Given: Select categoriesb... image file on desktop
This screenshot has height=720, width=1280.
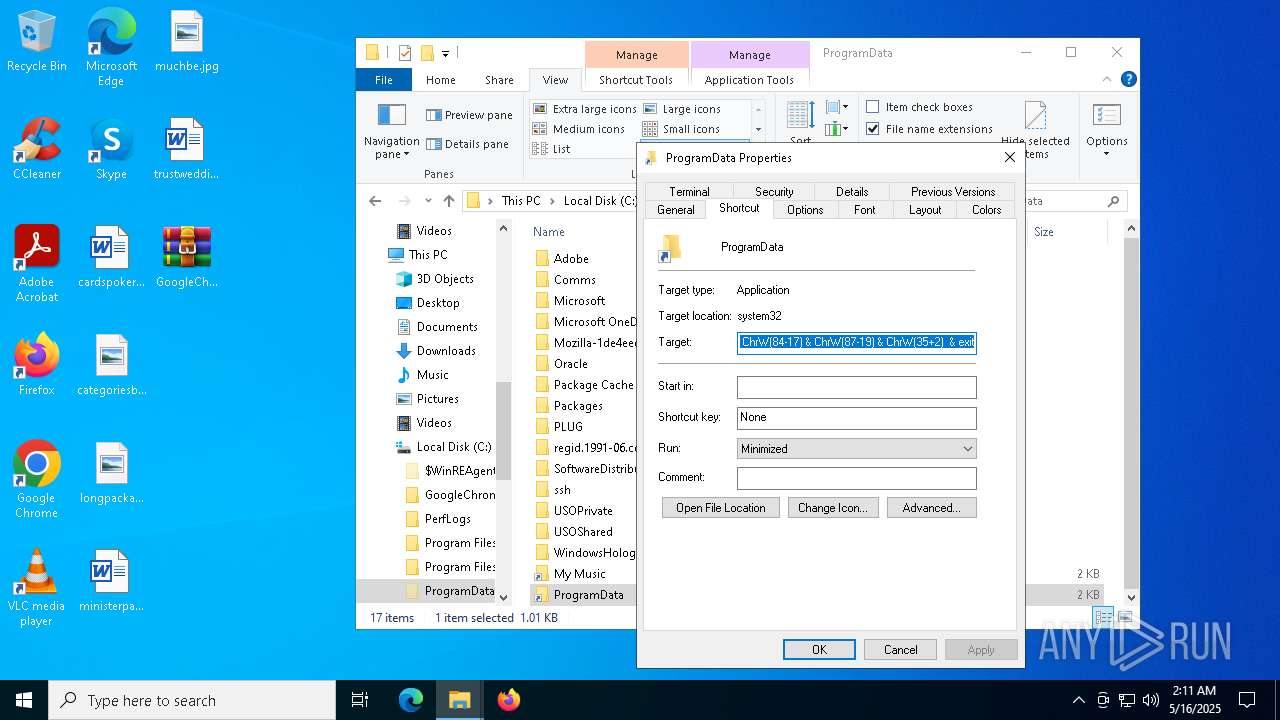Looking at the screenshot, I should coord(111,366).
